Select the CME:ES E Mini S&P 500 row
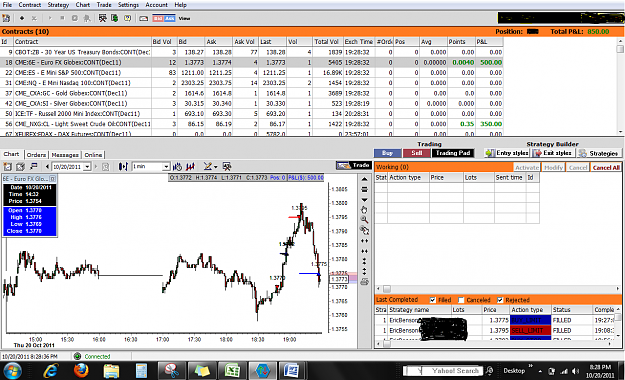 (x=252, y=73)
